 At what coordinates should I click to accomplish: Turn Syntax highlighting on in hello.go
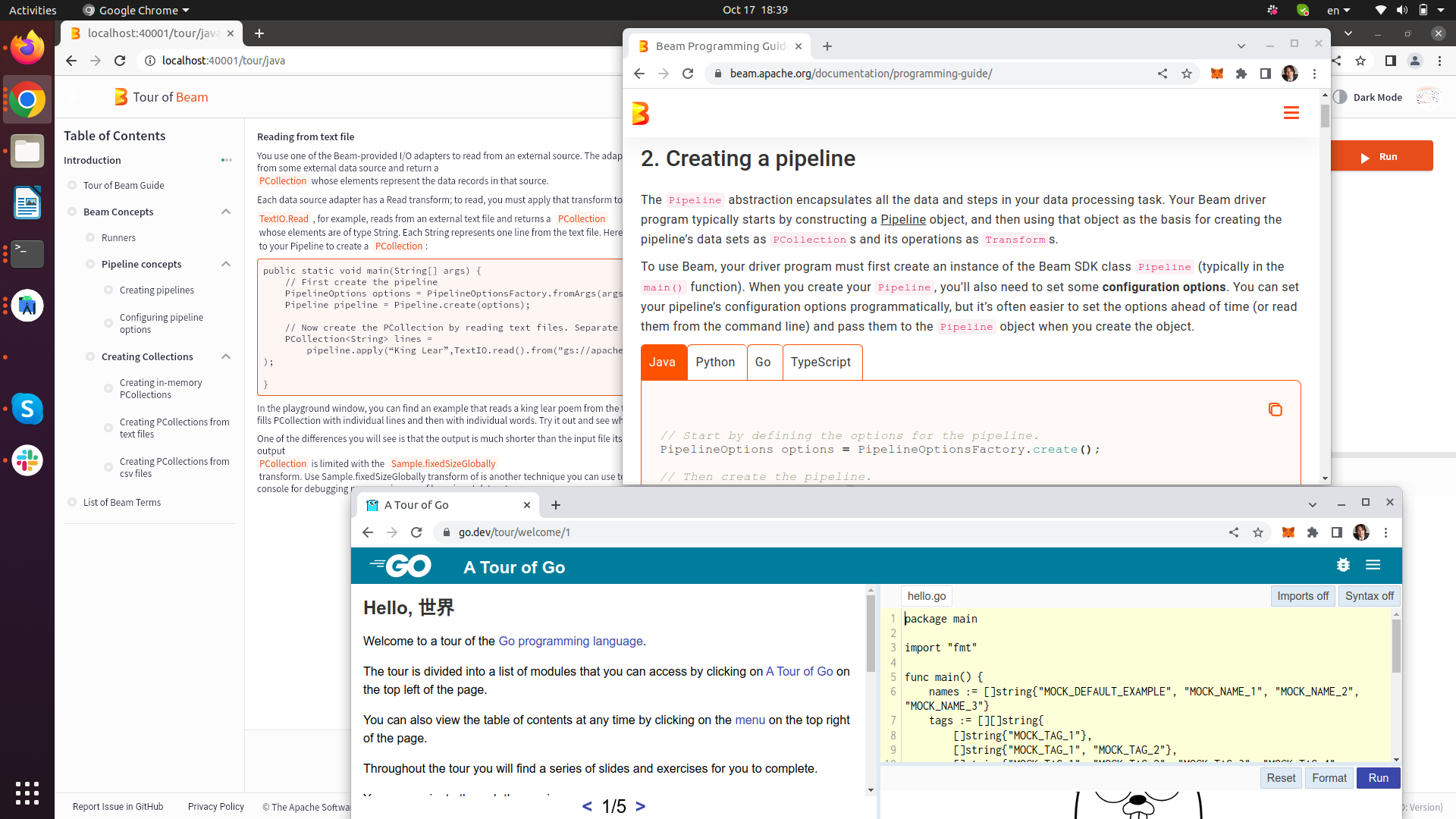pos(1369,596)
